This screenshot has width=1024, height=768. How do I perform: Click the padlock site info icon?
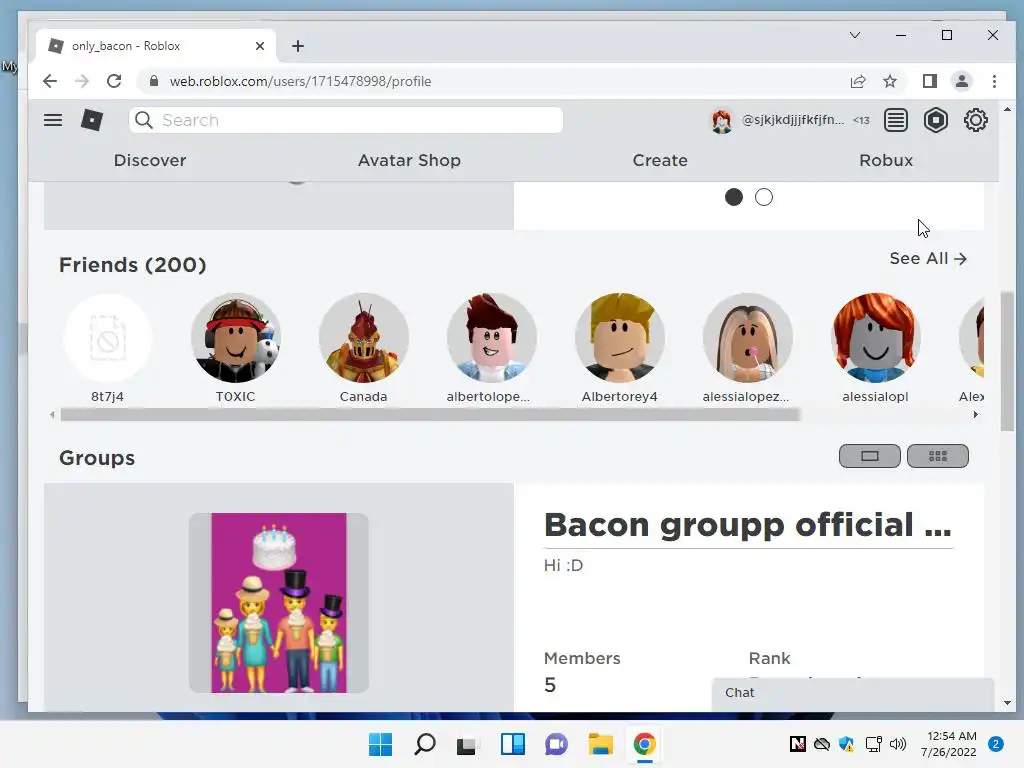(153, 81)
